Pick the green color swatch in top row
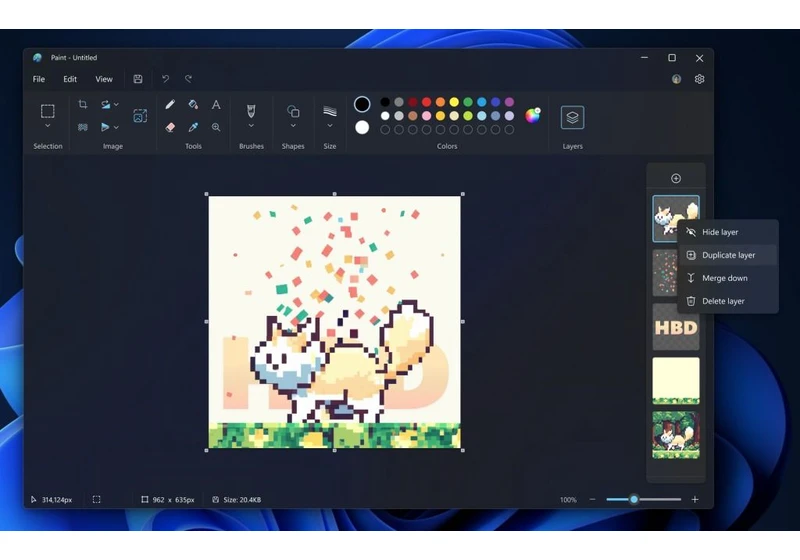The image size is (800, 560). coord(468,102)
